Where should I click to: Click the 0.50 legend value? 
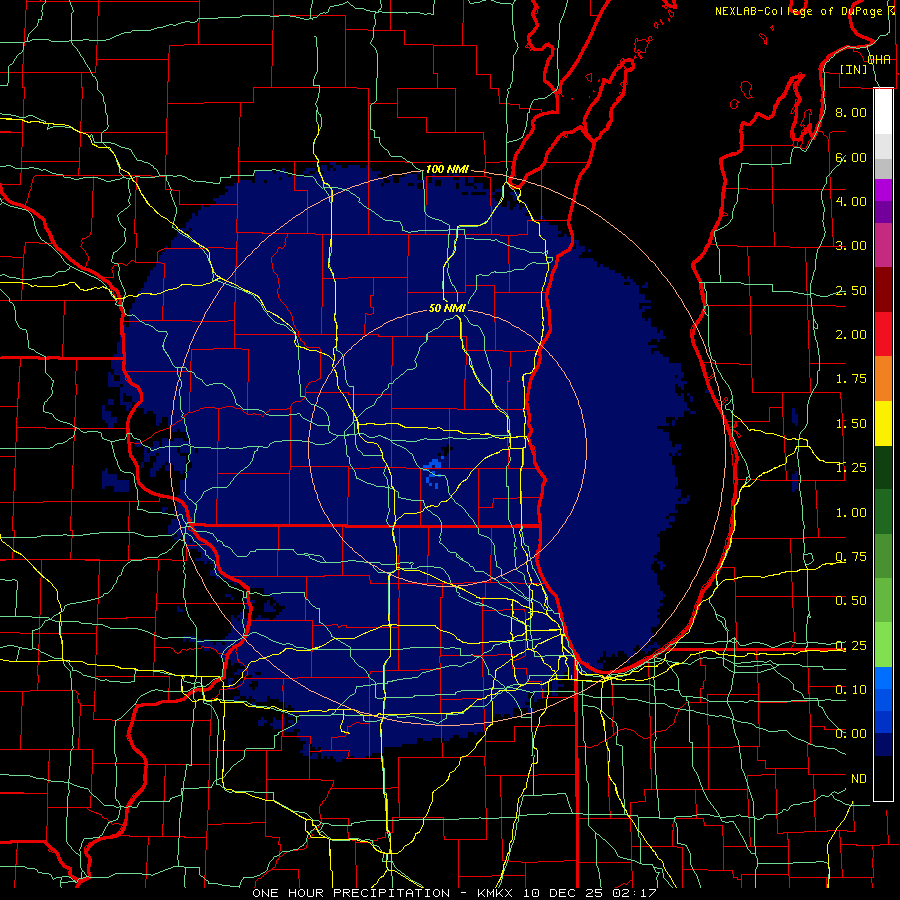click(851, 601)
